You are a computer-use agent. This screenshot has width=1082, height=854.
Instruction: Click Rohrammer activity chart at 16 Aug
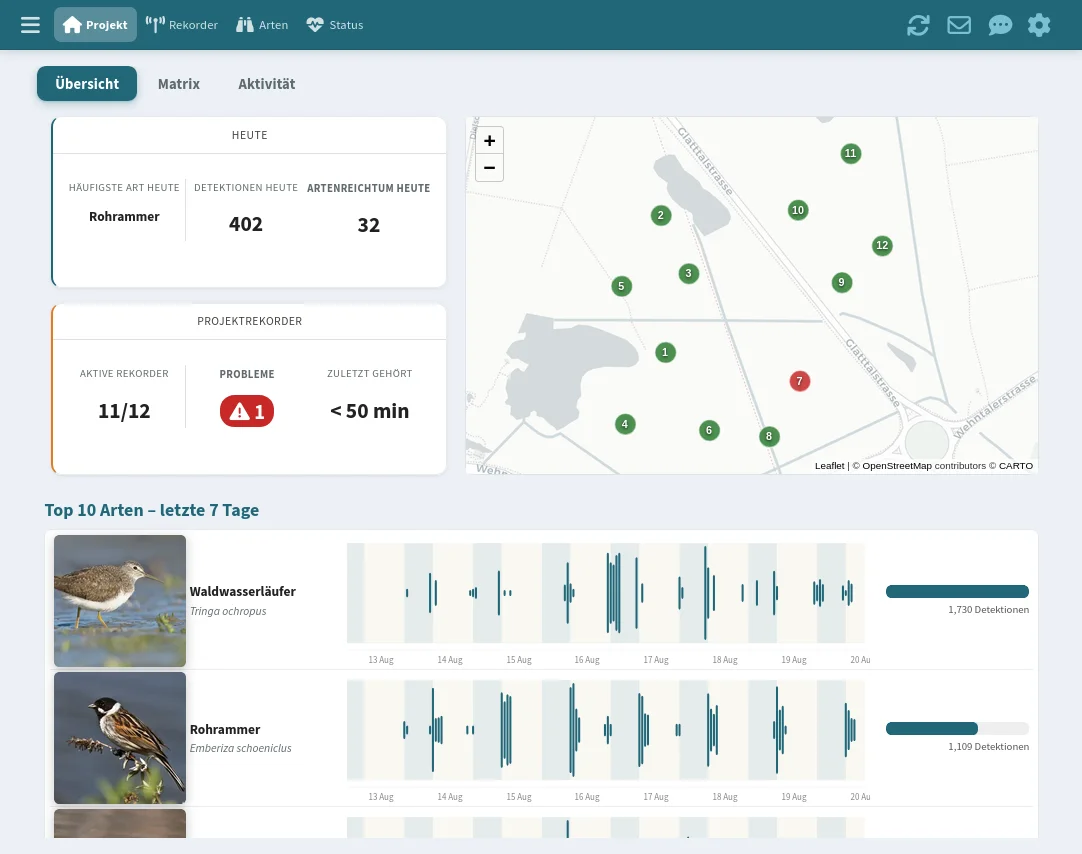[587, 730]
